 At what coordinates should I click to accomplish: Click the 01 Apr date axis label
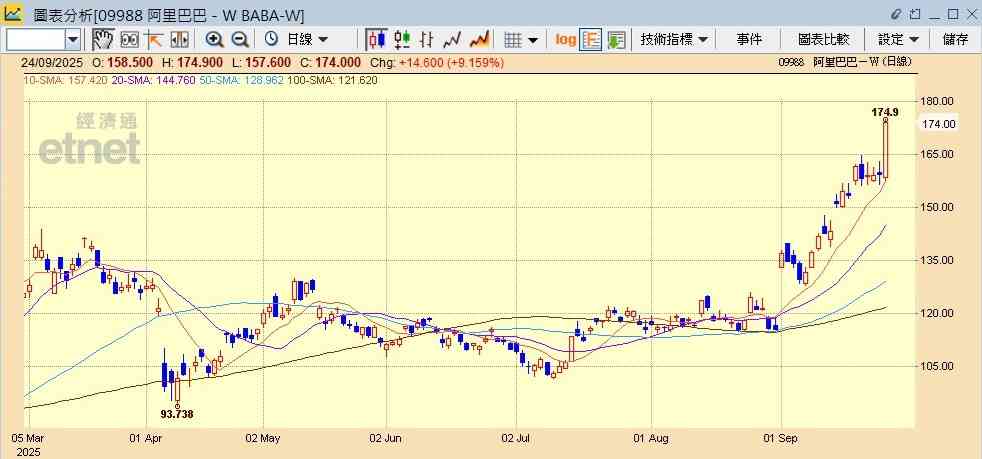(145, 439)
